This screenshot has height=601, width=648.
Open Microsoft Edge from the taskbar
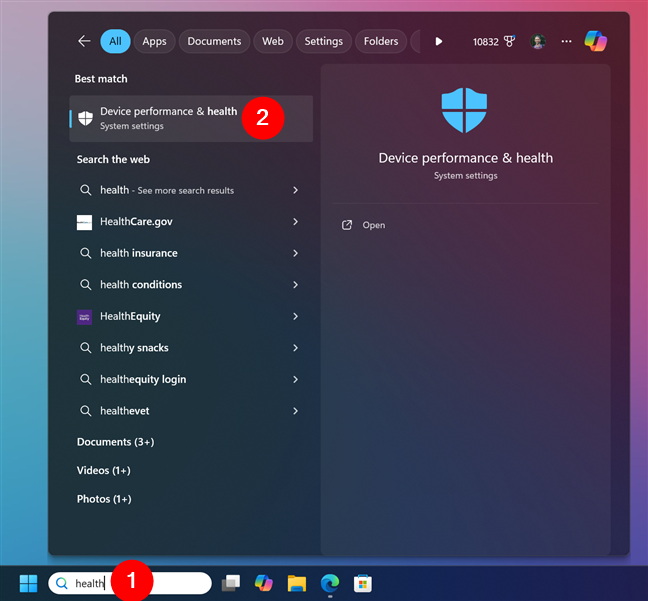pos(330,583)
